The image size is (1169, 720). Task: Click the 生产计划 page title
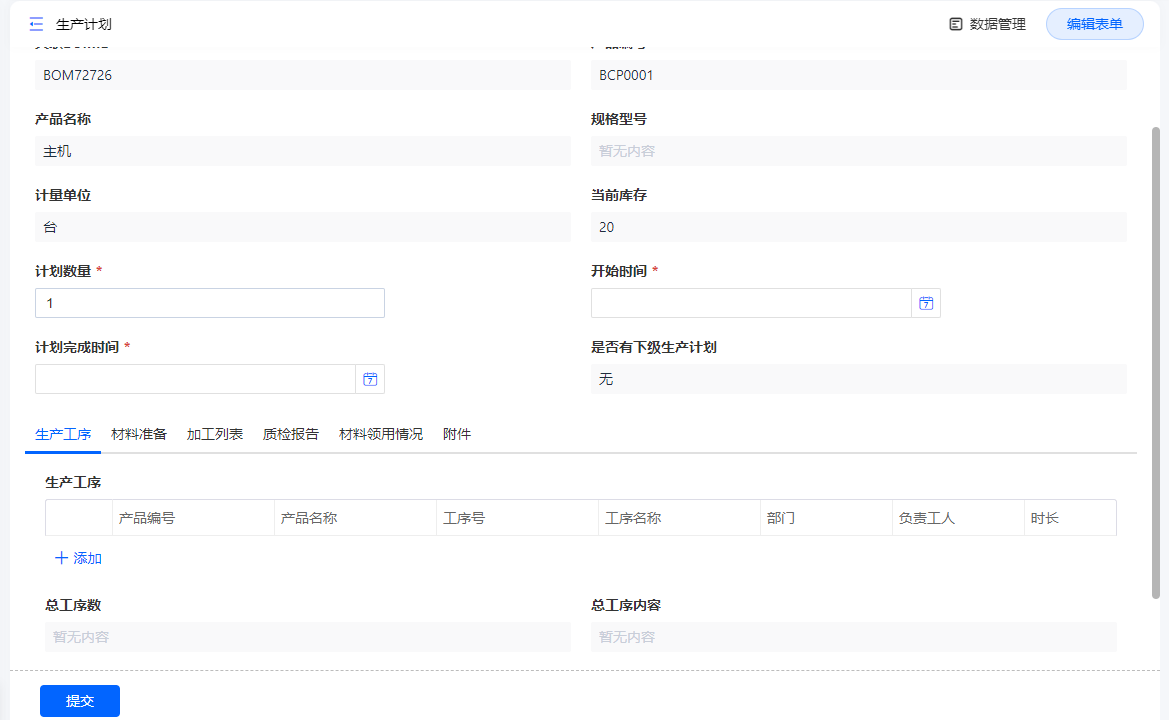click(84, 25)
